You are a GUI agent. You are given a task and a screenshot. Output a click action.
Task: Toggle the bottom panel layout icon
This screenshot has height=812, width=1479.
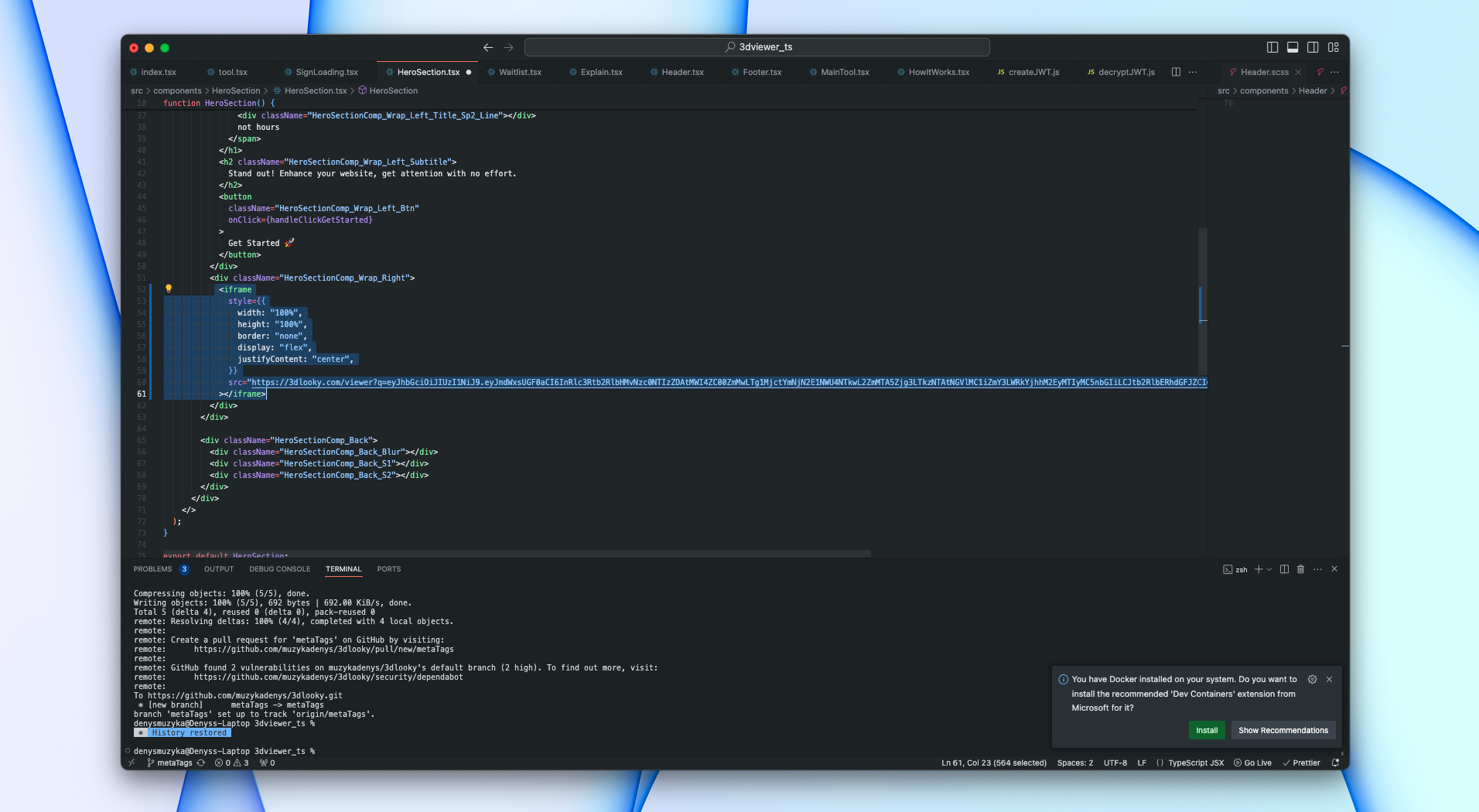pos(1293,47)
